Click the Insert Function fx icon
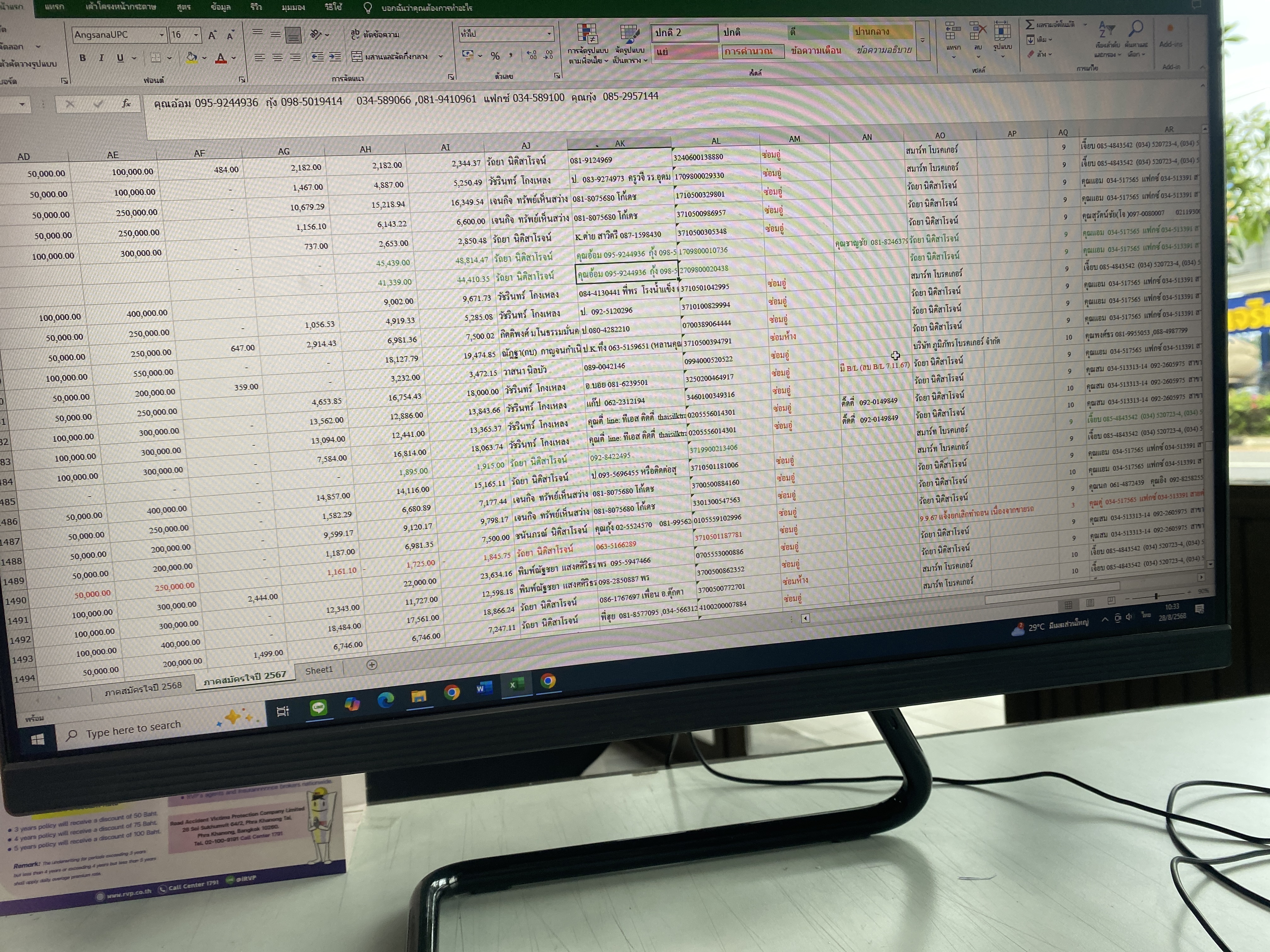The image size is (1270, 952). (x=126, y=103)
